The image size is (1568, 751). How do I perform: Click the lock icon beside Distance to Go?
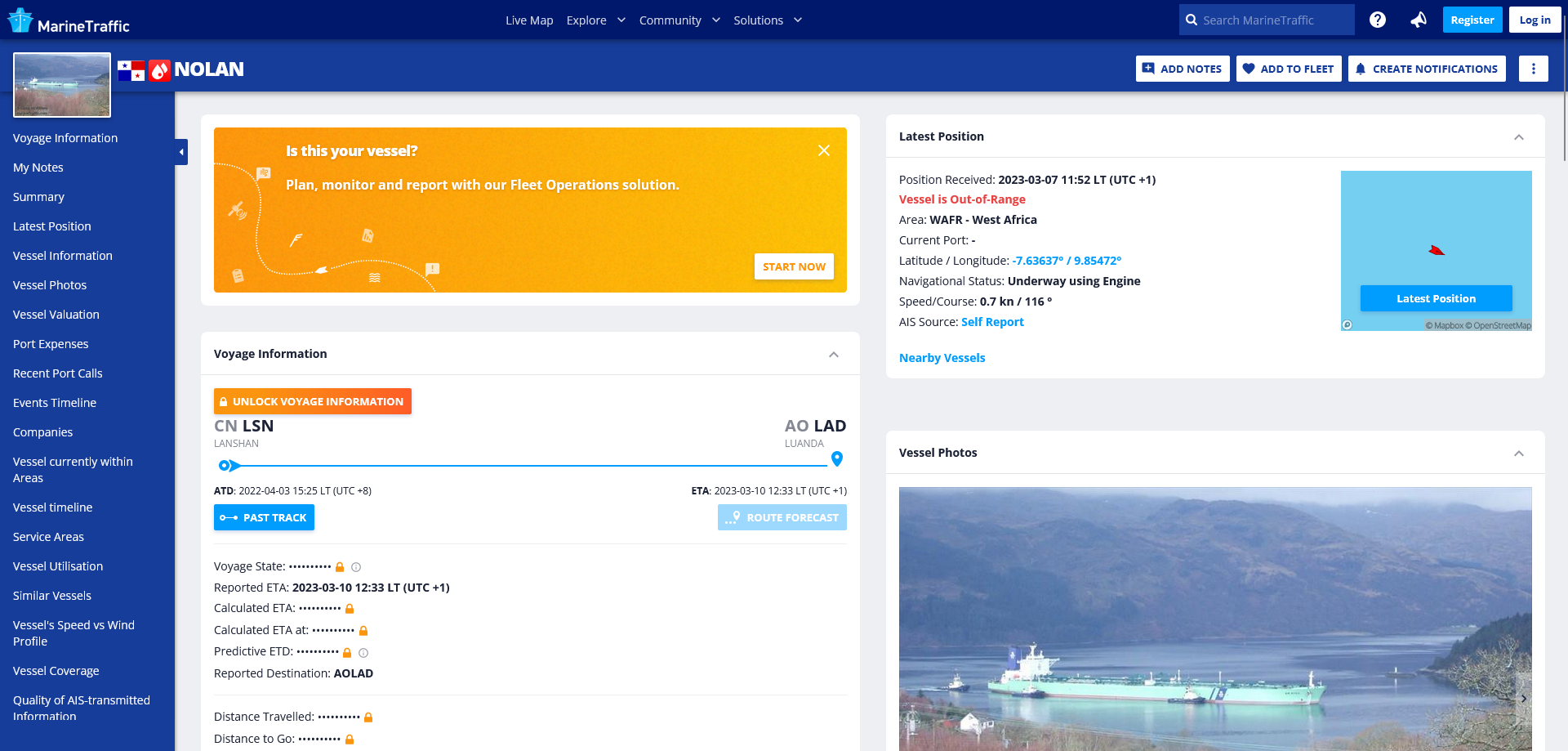[350, 740]
